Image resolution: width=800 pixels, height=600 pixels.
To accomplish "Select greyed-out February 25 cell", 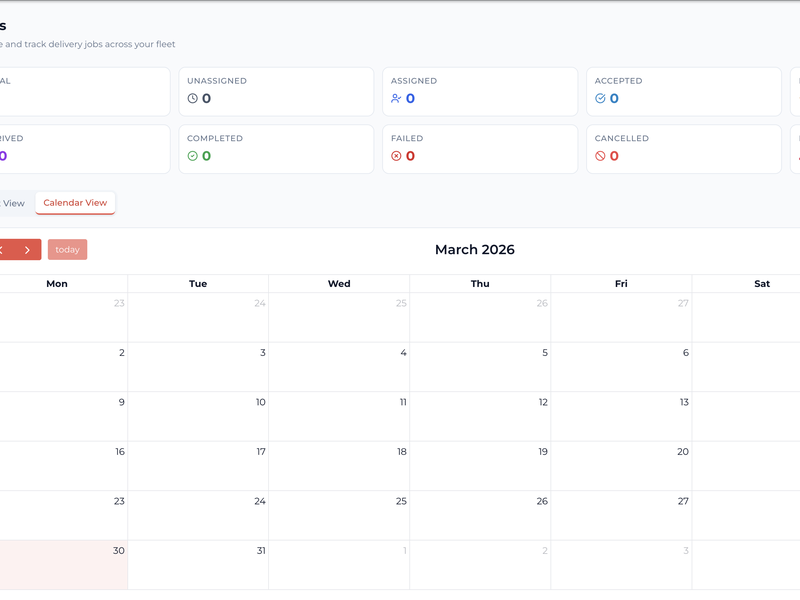I will (x=339, y=317).
